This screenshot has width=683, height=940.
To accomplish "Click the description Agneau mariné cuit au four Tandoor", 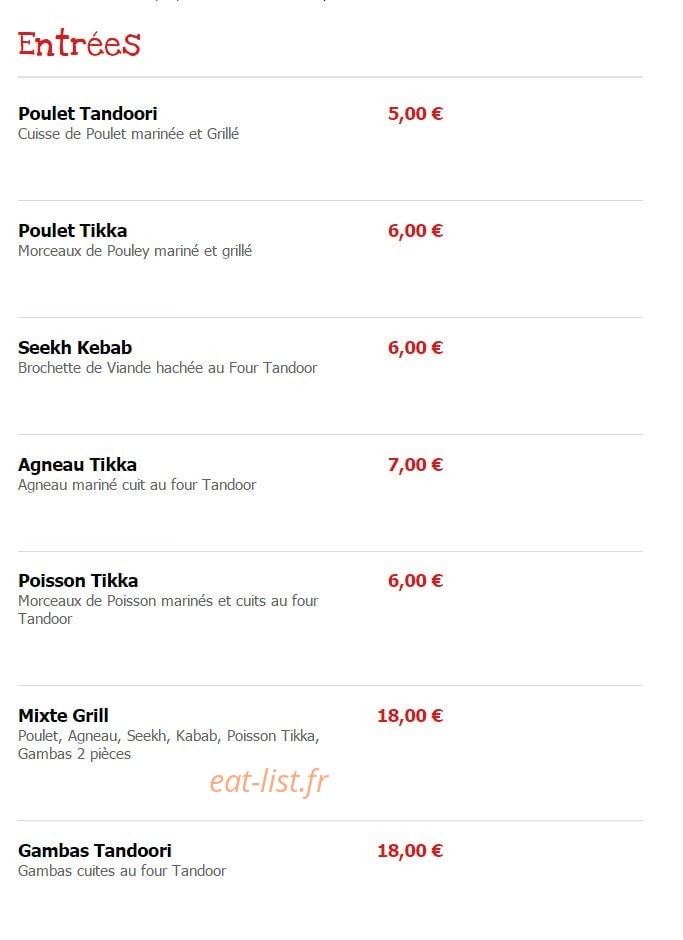I will click(137, 484).
